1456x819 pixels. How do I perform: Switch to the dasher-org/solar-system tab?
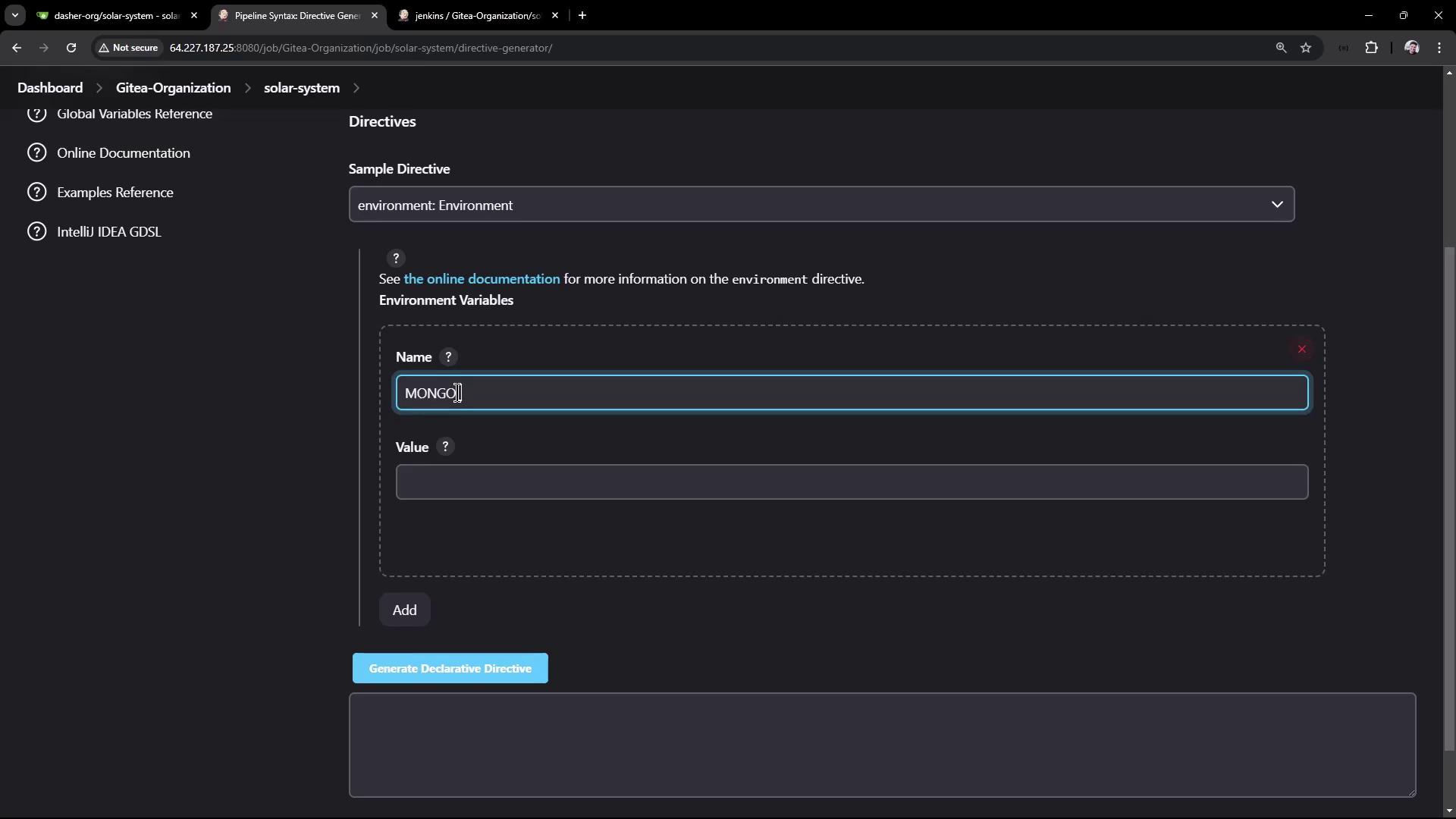point(115,15)
